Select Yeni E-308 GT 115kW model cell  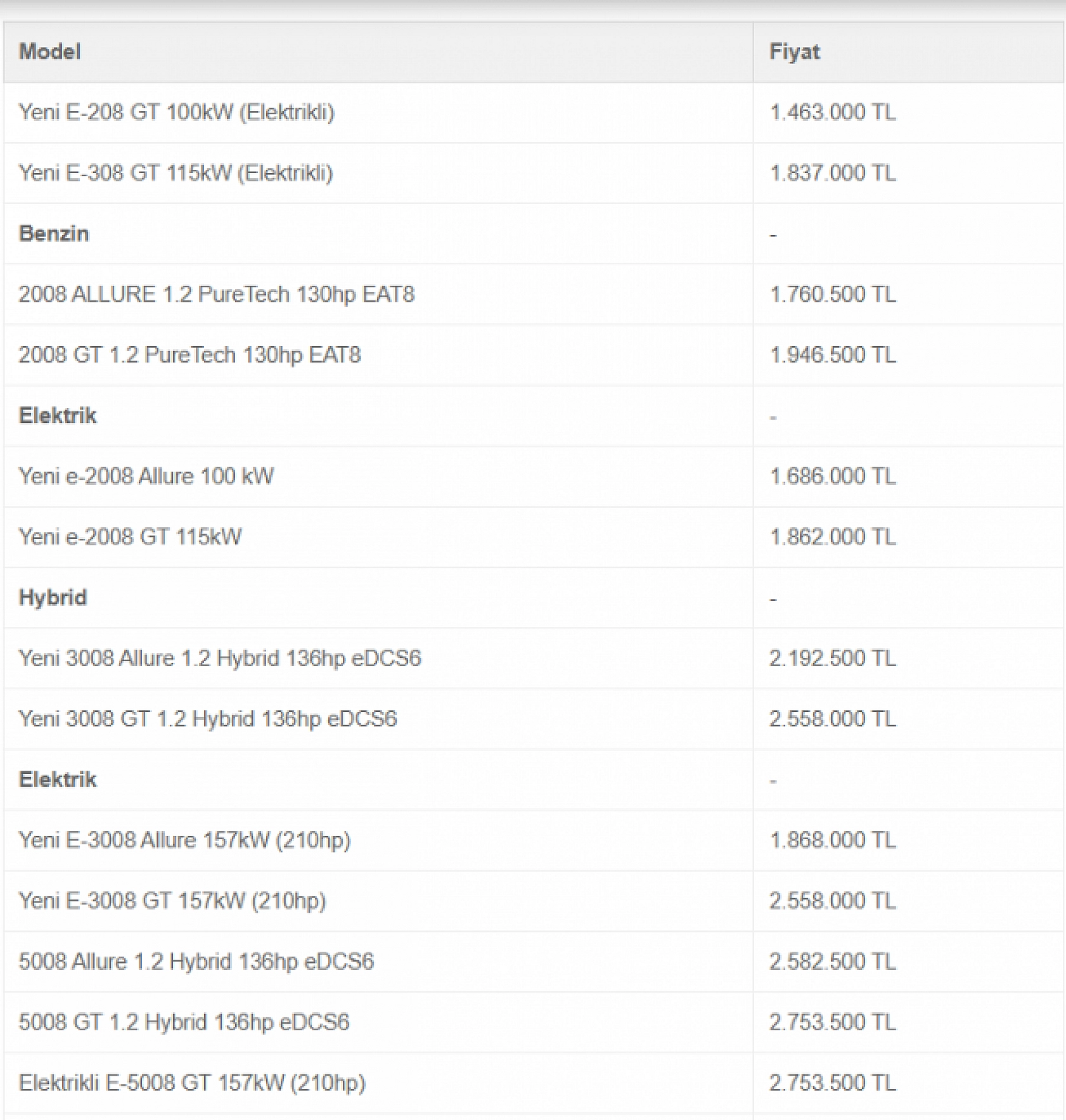176,173
